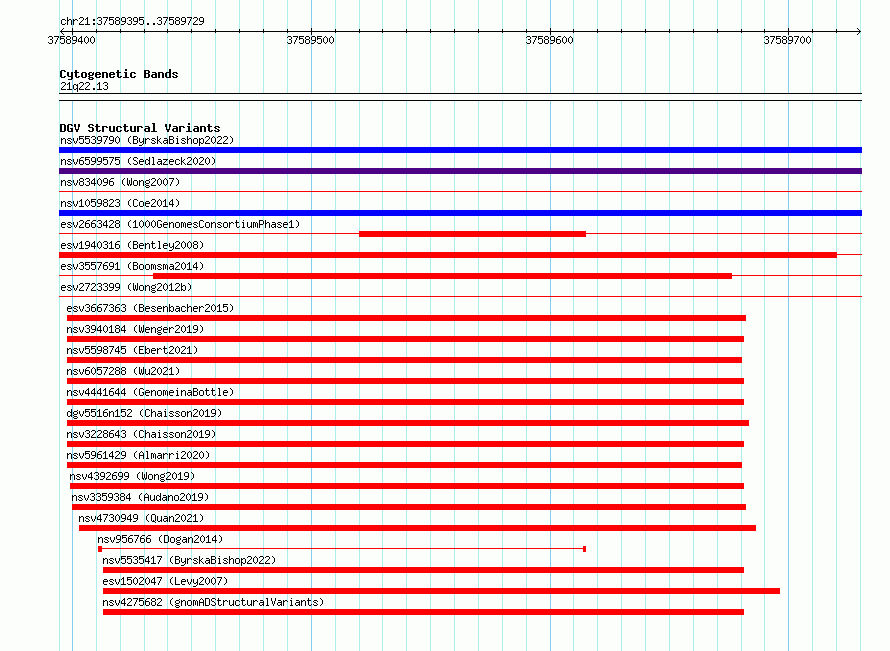Open nsv4275682 (gnomADStructuralVariants) label
The height and width of the screenshot is (651, 890).
[x=213, y=602]
